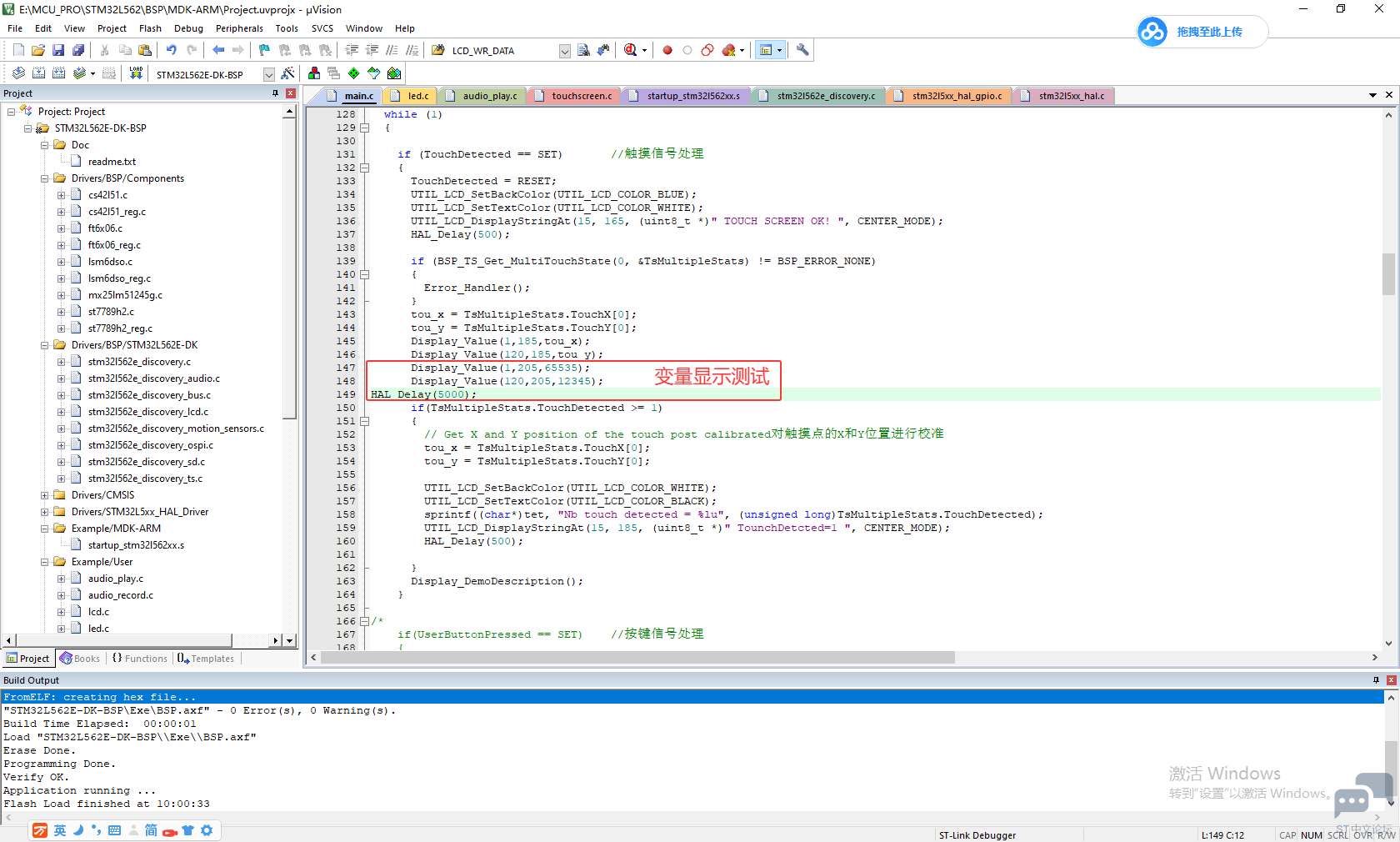Select readme.txt in project tree
1400x842 pixels.
click(112, 162)
